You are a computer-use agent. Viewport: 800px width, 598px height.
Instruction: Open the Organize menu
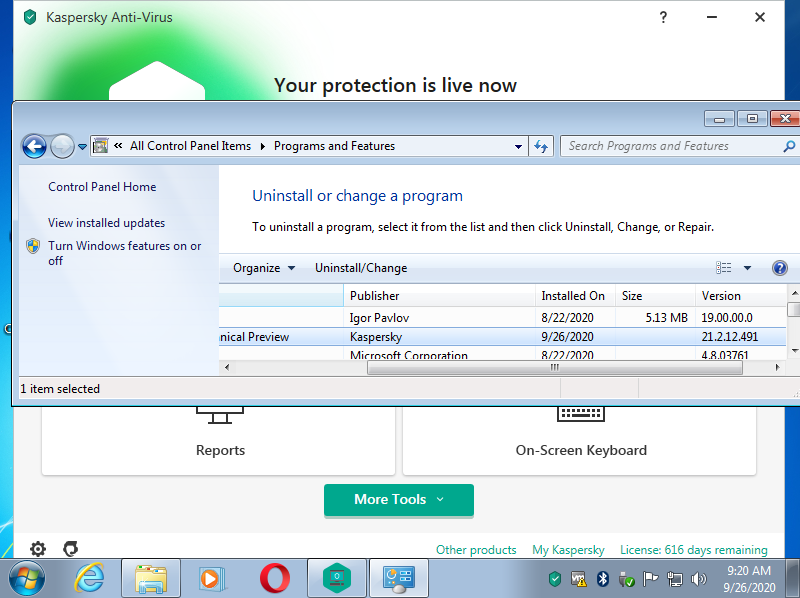pyautogui.click(x=264, y=268)
